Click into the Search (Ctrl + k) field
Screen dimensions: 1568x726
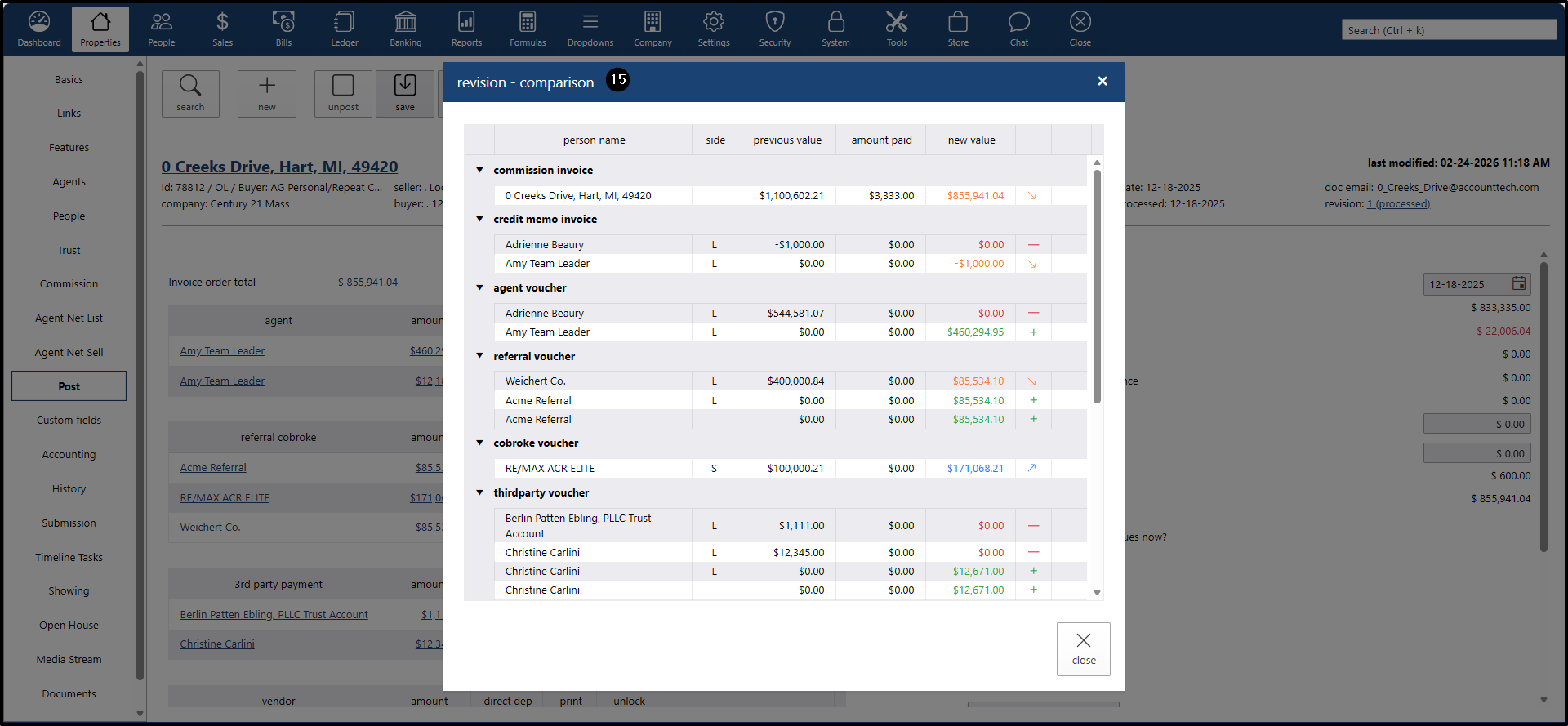[x=1448, y=30]
